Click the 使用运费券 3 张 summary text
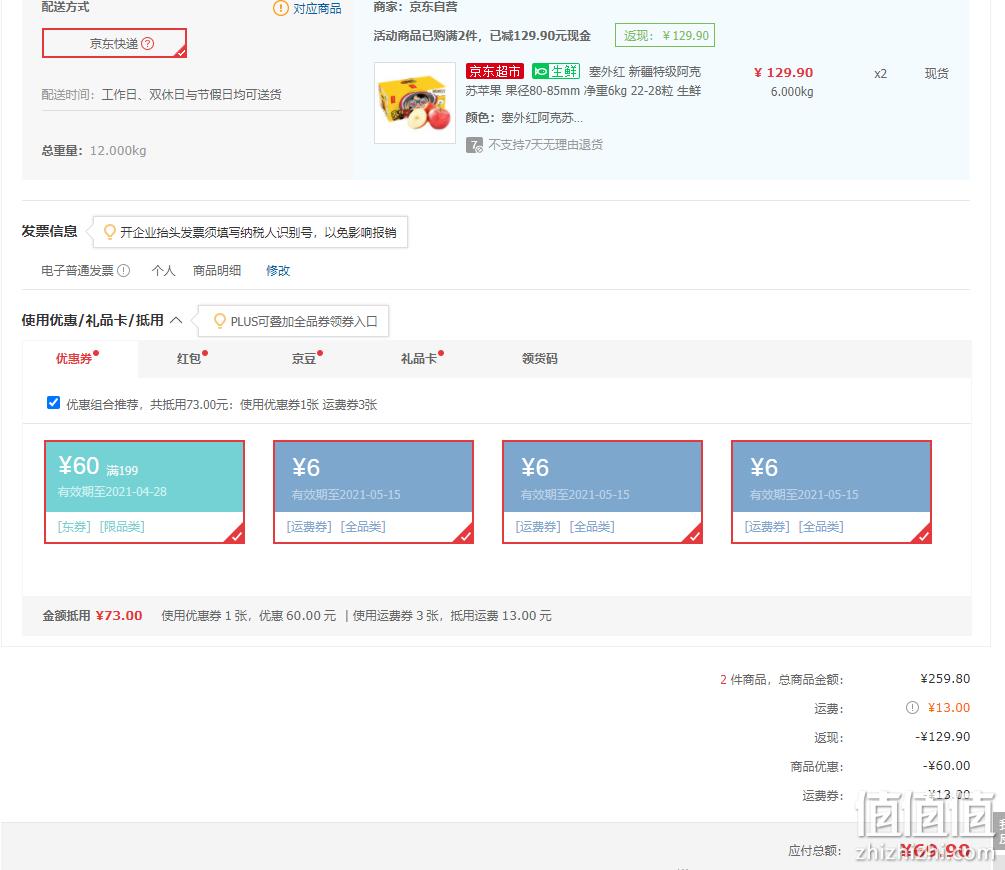 coord(396,615)
